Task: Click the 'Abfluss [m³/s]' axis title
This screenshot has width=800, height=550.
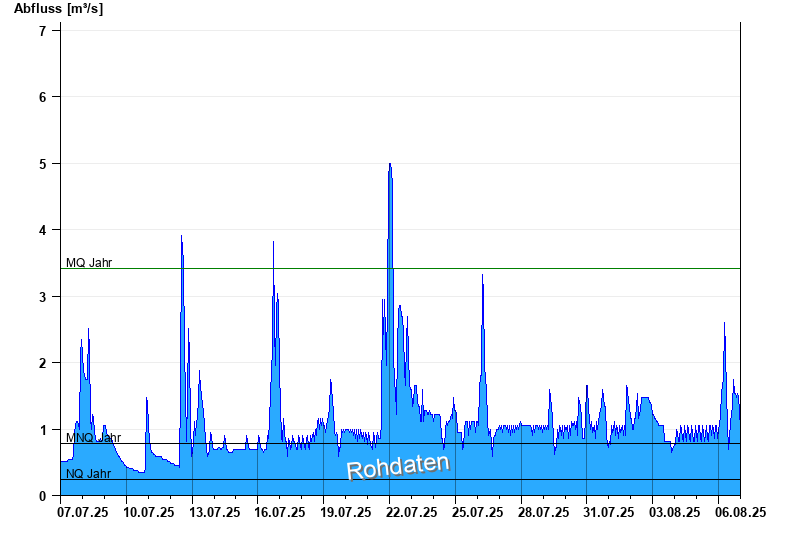Action: pyautogui.click(x=58, y=9)
